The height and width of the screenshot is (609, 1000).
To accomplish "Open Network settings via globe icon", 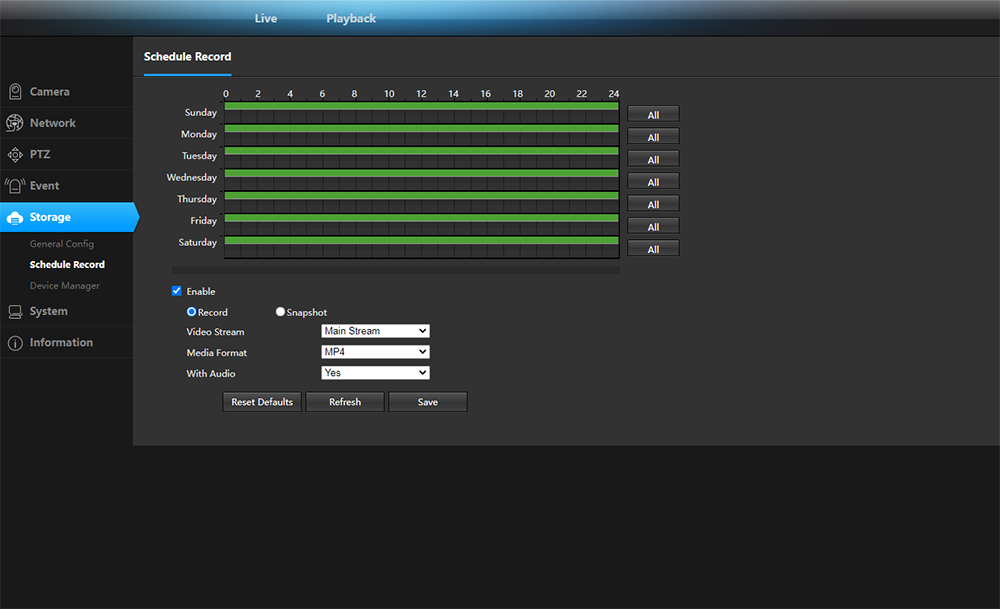I will pyautogui.click(x=15, y=123).
